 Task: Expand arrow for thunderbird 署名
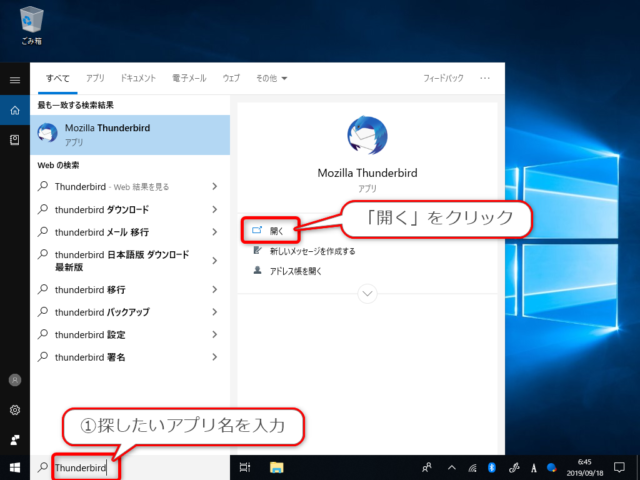click(215, 357)
